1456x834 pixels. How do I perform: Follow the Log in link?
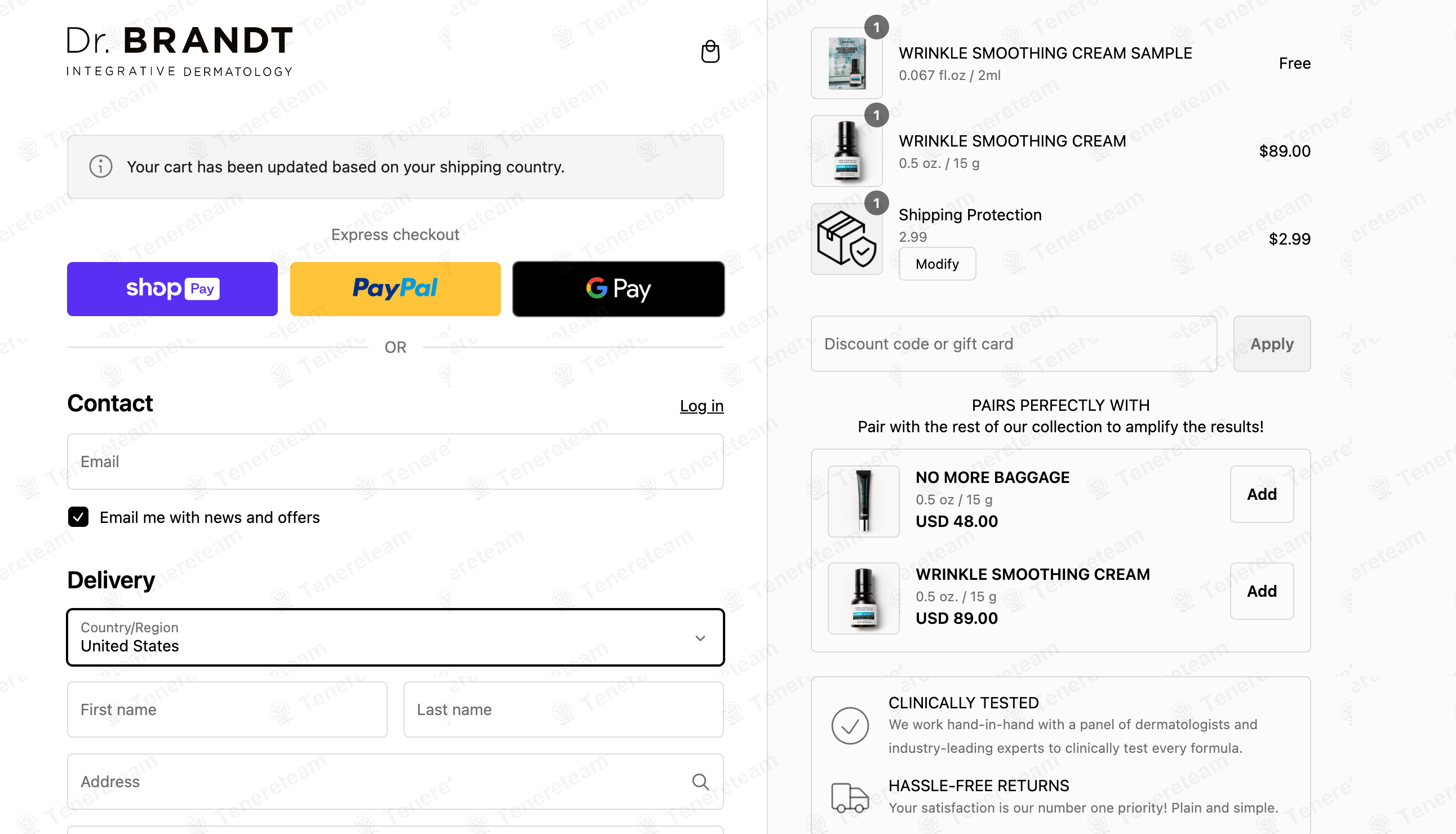[702, 406]
